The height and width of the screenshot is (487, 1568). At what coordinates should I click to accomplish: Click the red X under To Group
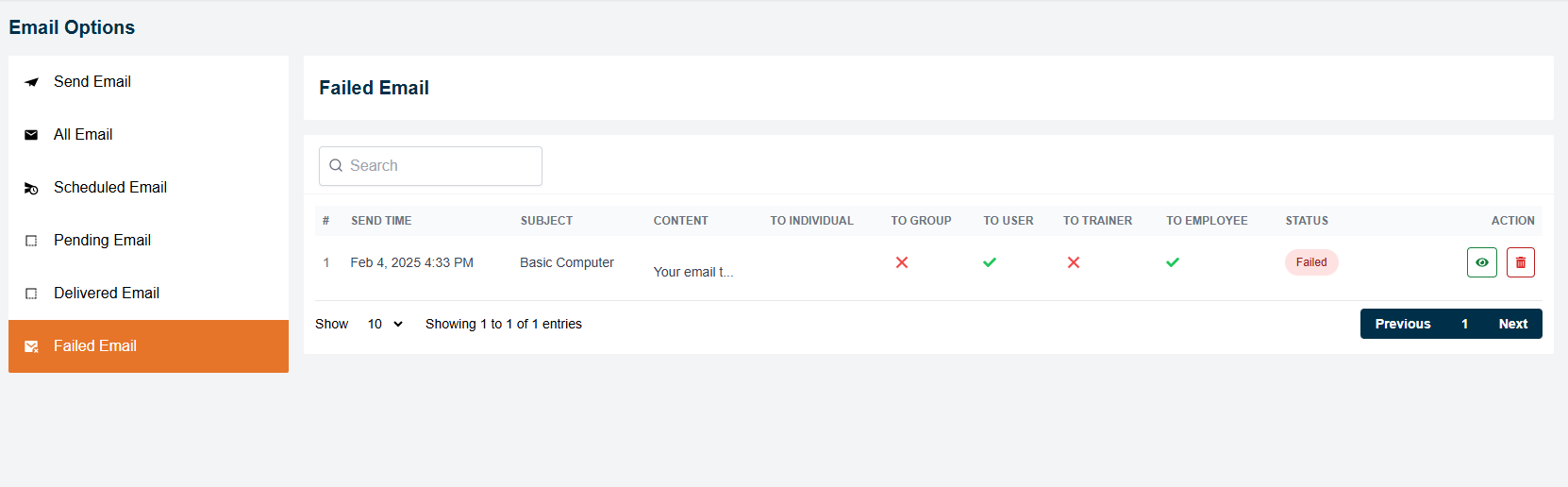point(902,262)
